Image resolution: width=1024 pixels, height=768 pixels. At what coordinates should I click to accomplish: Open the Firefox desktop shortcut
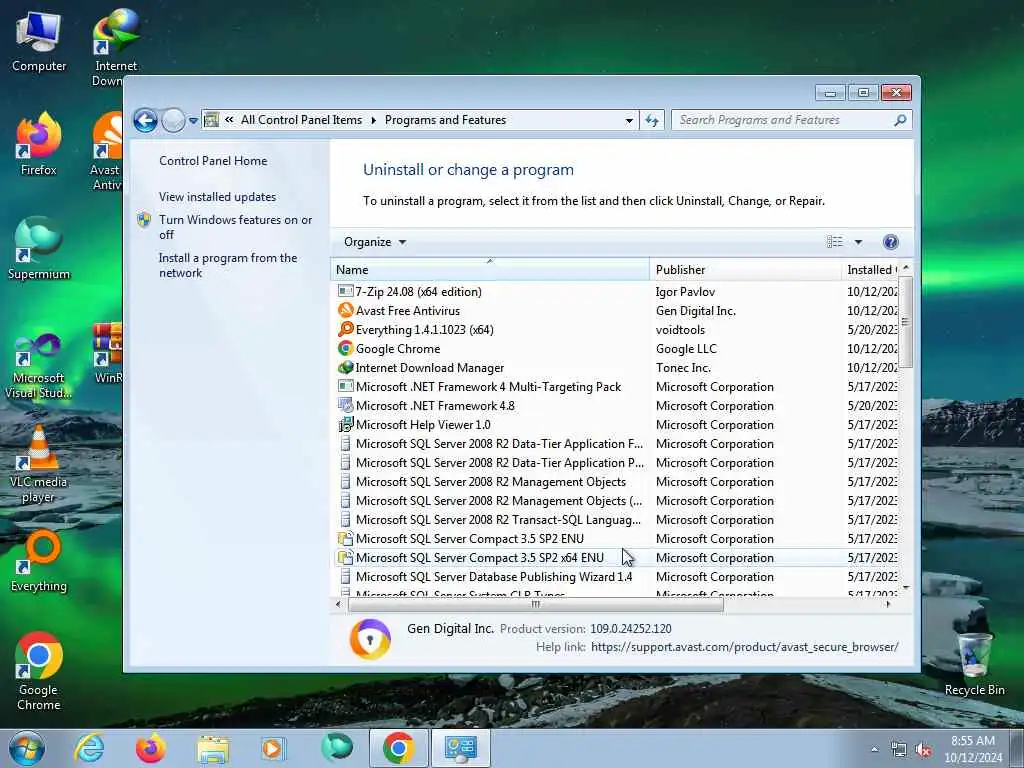pos(39,144)
